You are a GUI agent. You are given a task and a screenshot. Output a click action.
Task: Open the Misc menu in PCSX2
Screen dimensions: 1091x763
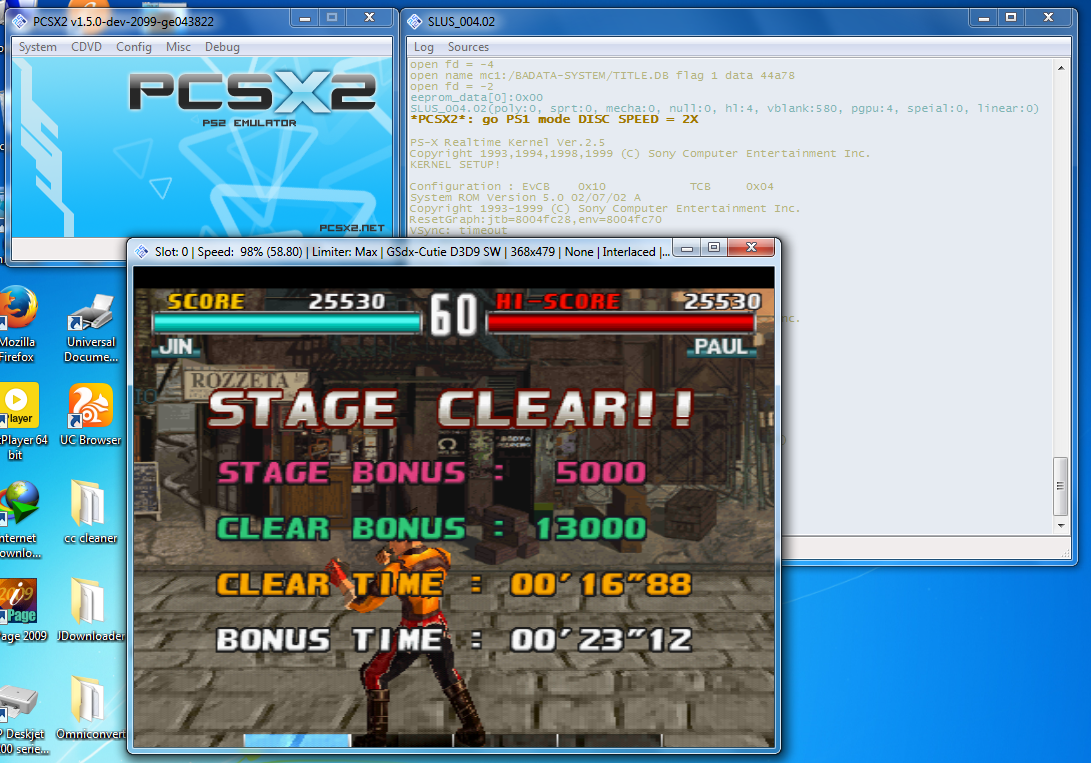[178, 47]
